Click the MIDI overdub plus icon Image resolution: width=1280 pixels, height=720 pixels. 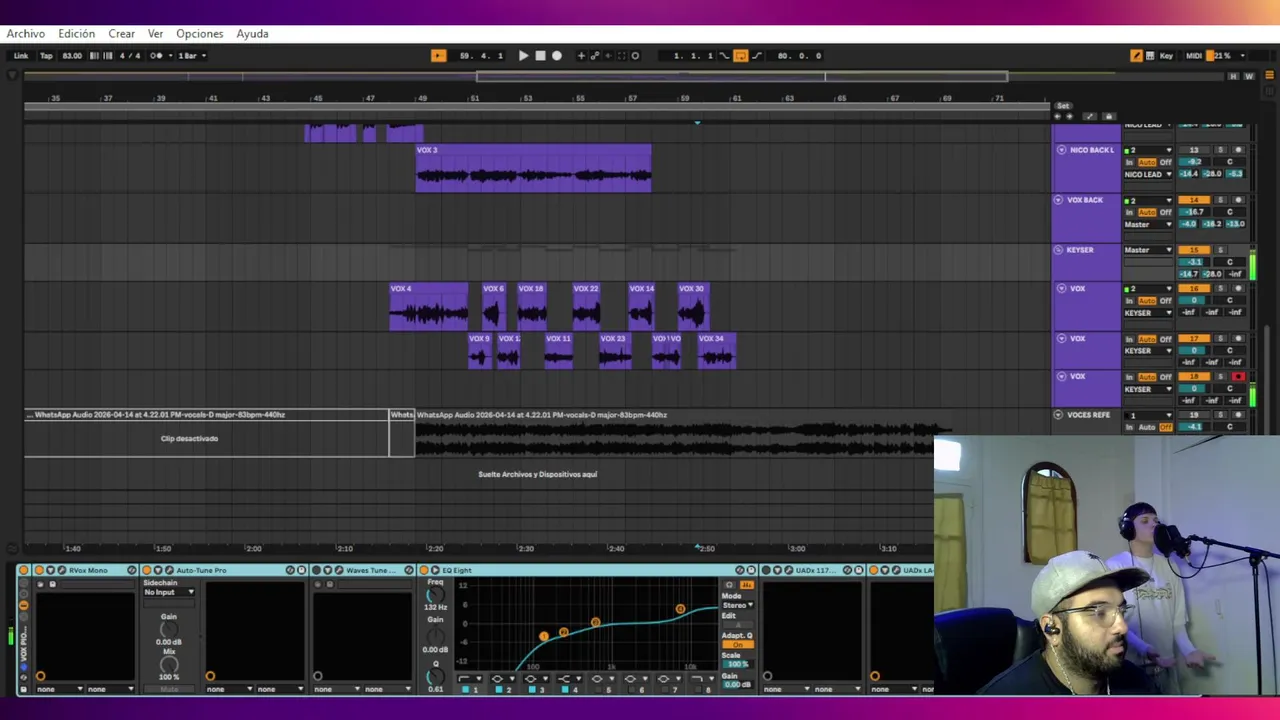(581, 56)
